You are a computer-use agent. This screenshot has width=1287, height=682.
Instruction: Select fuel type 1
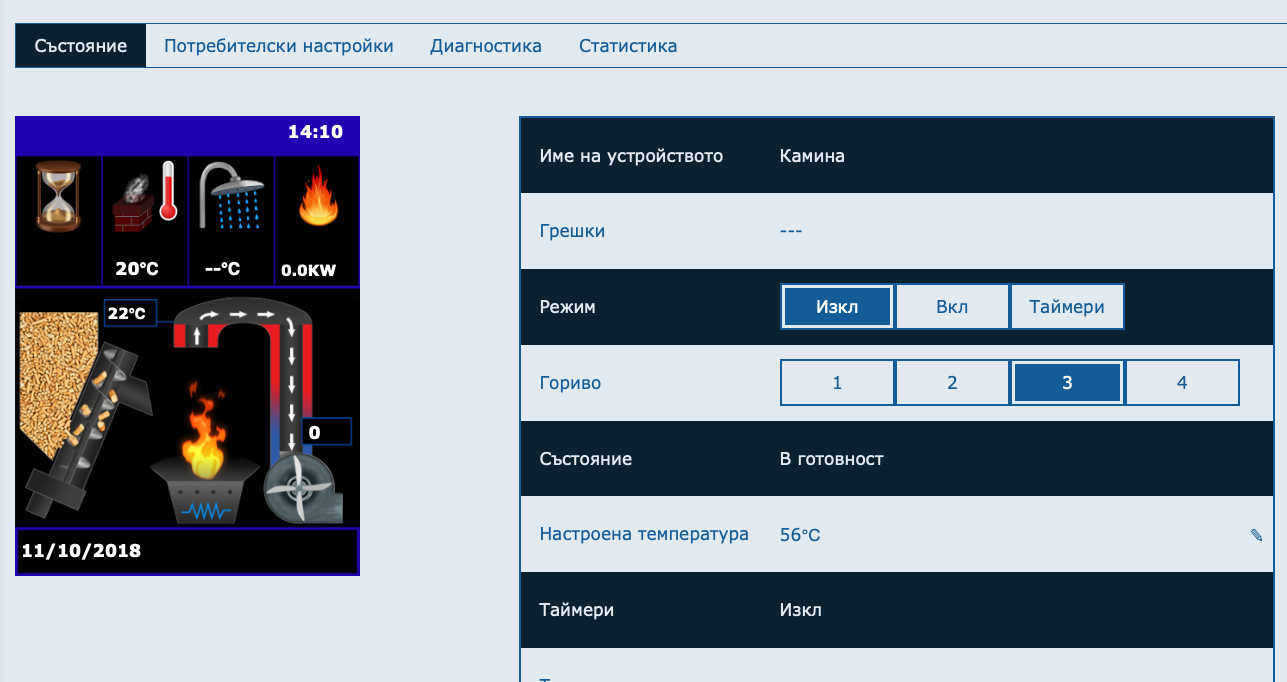(x=837, y=383)
